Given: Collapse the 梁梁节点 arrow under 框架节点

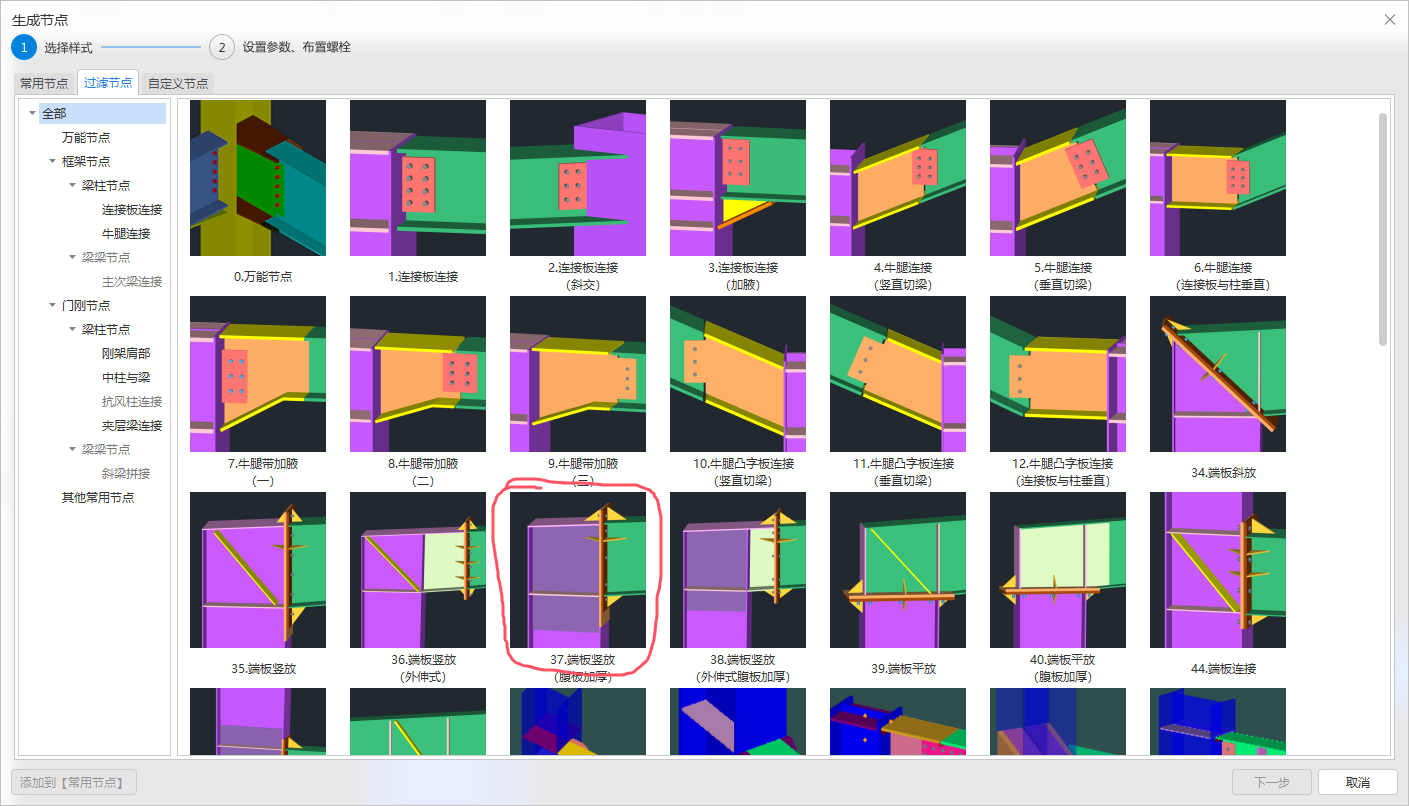Looking at the screenshot, I should click(72, 257).
